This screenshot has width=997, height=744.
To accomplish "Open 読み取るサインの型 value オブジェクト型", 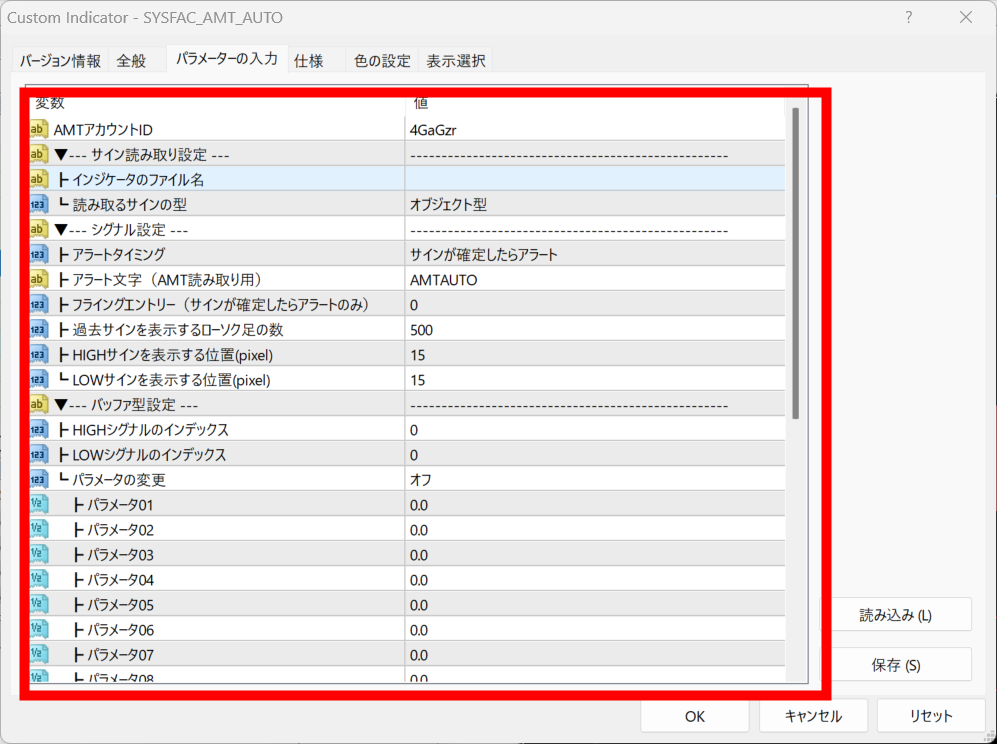I will click(595, 204).
